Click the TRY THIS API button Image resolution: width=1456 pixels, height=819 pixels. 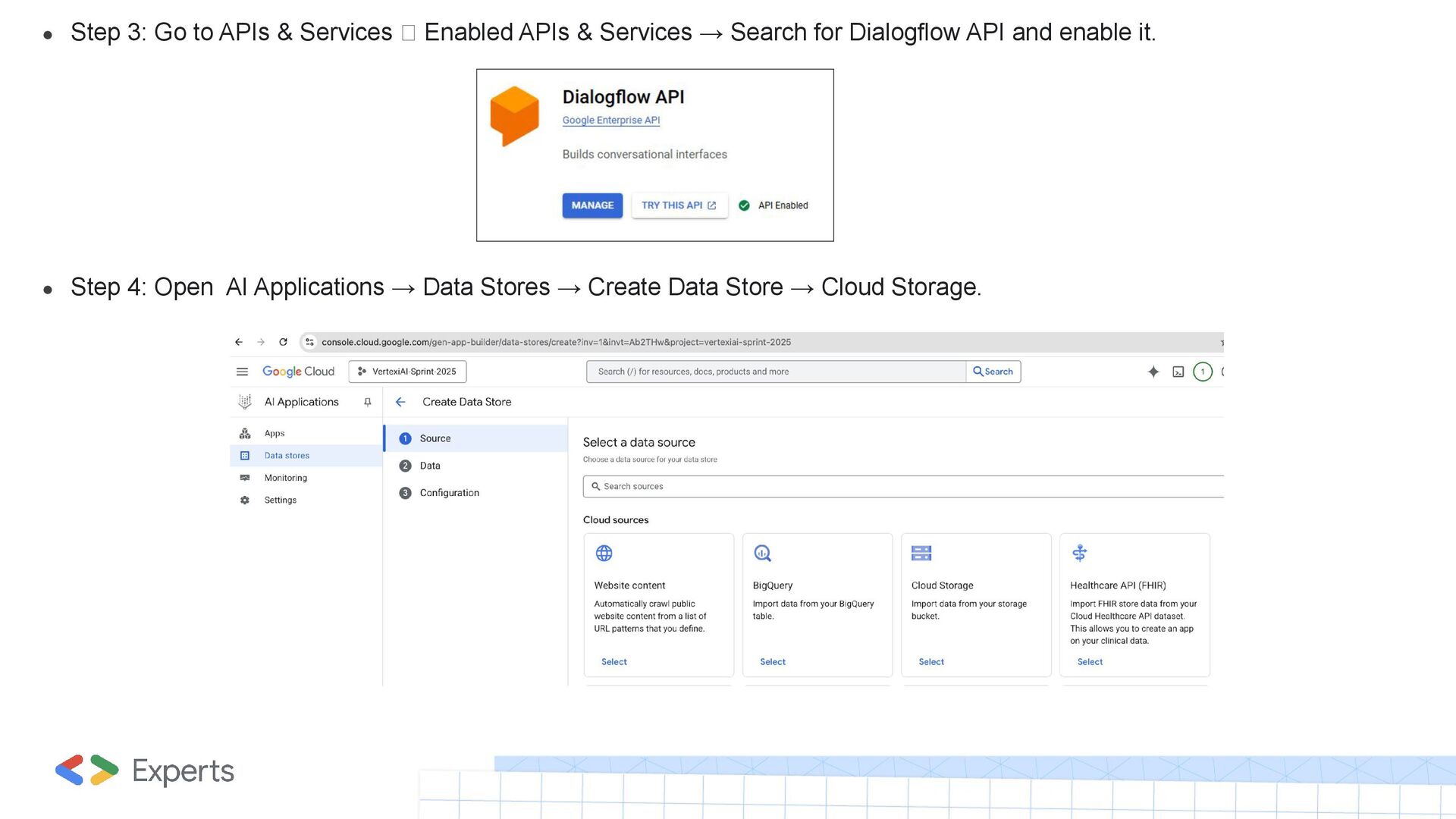[x=679, y=206]
